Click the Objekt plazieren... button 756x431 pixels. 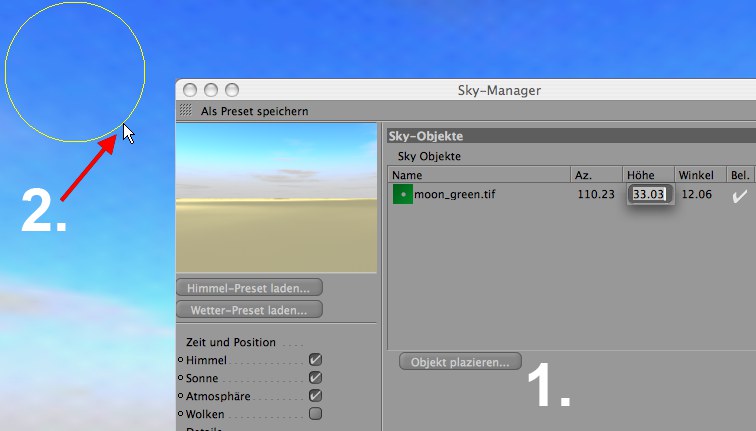click(x=460, y=362)
